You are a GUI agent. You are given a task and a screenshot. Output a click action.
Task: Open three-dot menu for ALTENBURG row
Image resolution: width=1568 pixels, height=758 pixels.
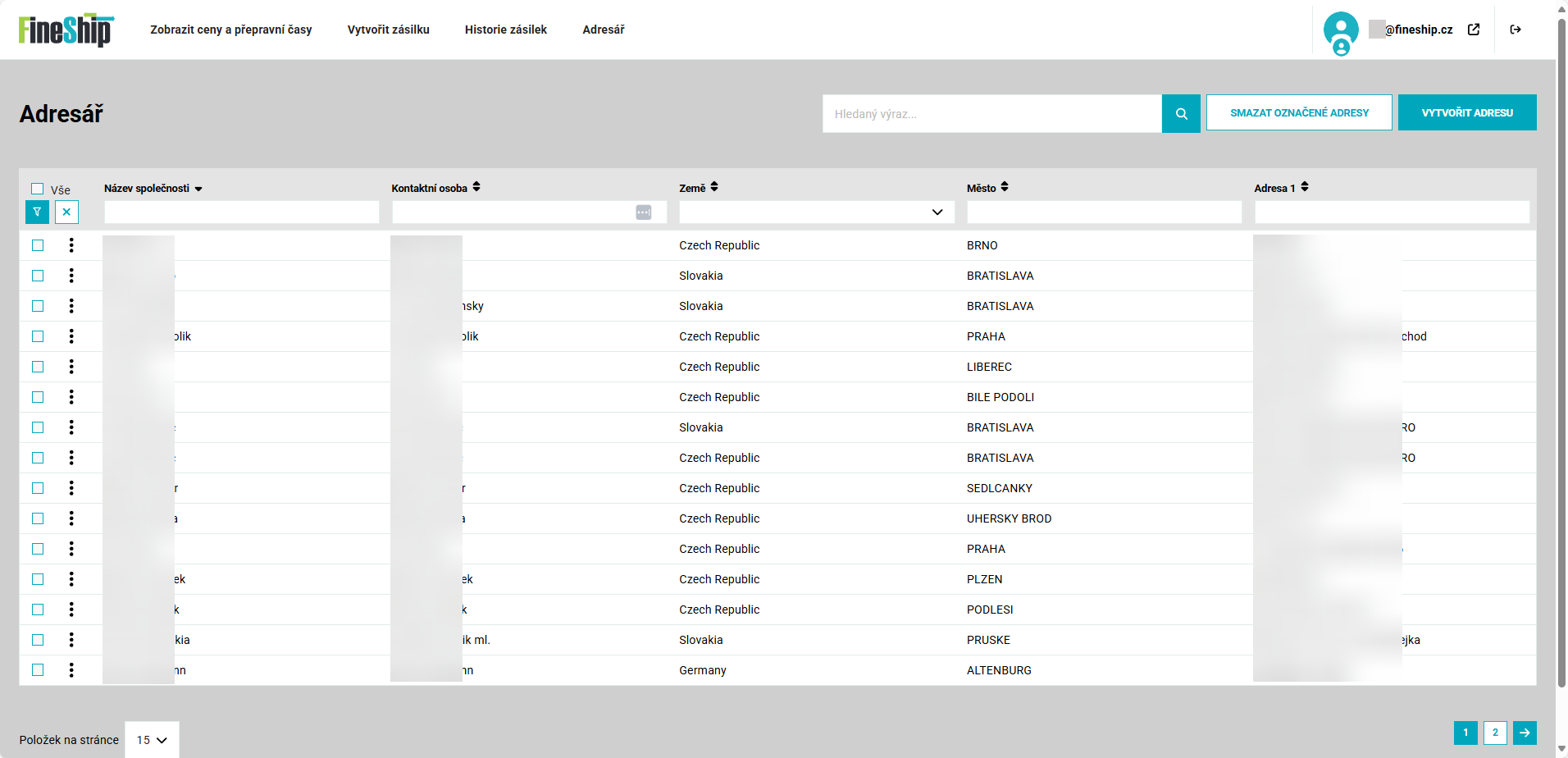[x=71, y=670]
